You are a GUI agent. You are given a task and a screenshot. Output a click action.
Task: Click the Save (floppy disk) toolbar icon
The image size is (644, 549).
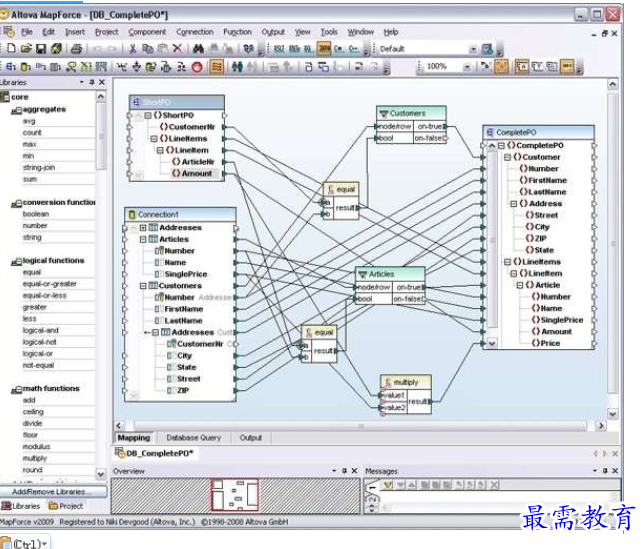(41, 48)
